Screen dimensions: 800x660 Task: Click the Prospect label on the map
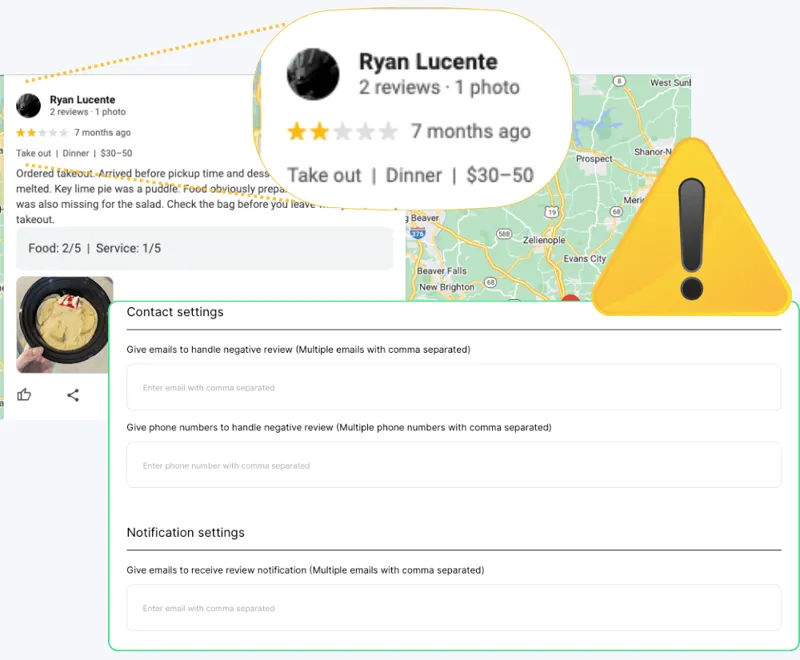594,159
